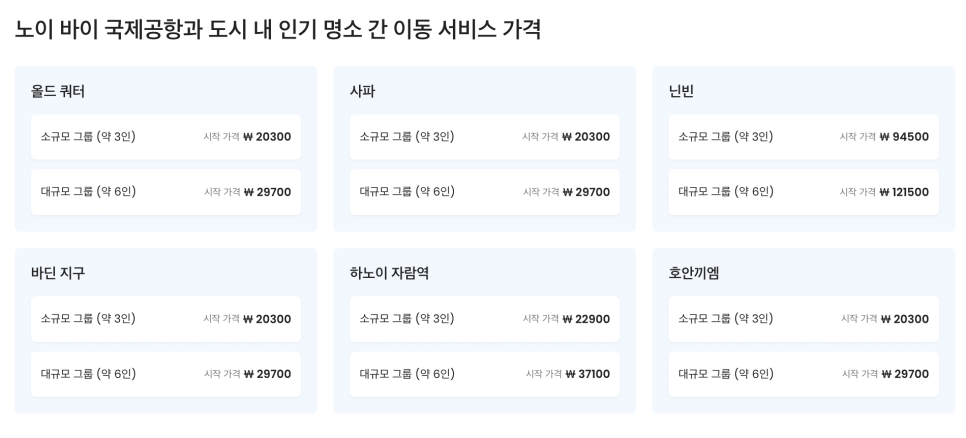Image resolution: width=966 pixels, height=438 pixels.
Task: Click the 사파 card heading
Action: (362, 91)
